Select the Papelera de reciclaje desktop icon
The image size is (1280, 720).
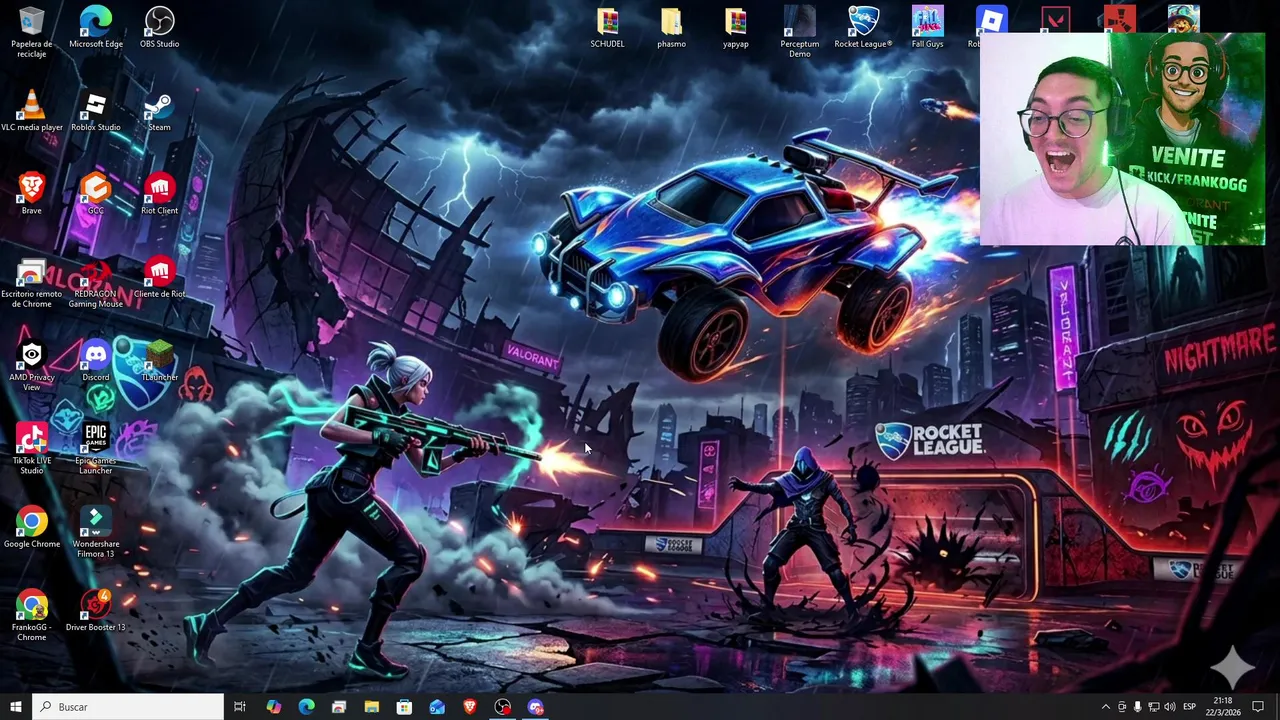(31, 32)
